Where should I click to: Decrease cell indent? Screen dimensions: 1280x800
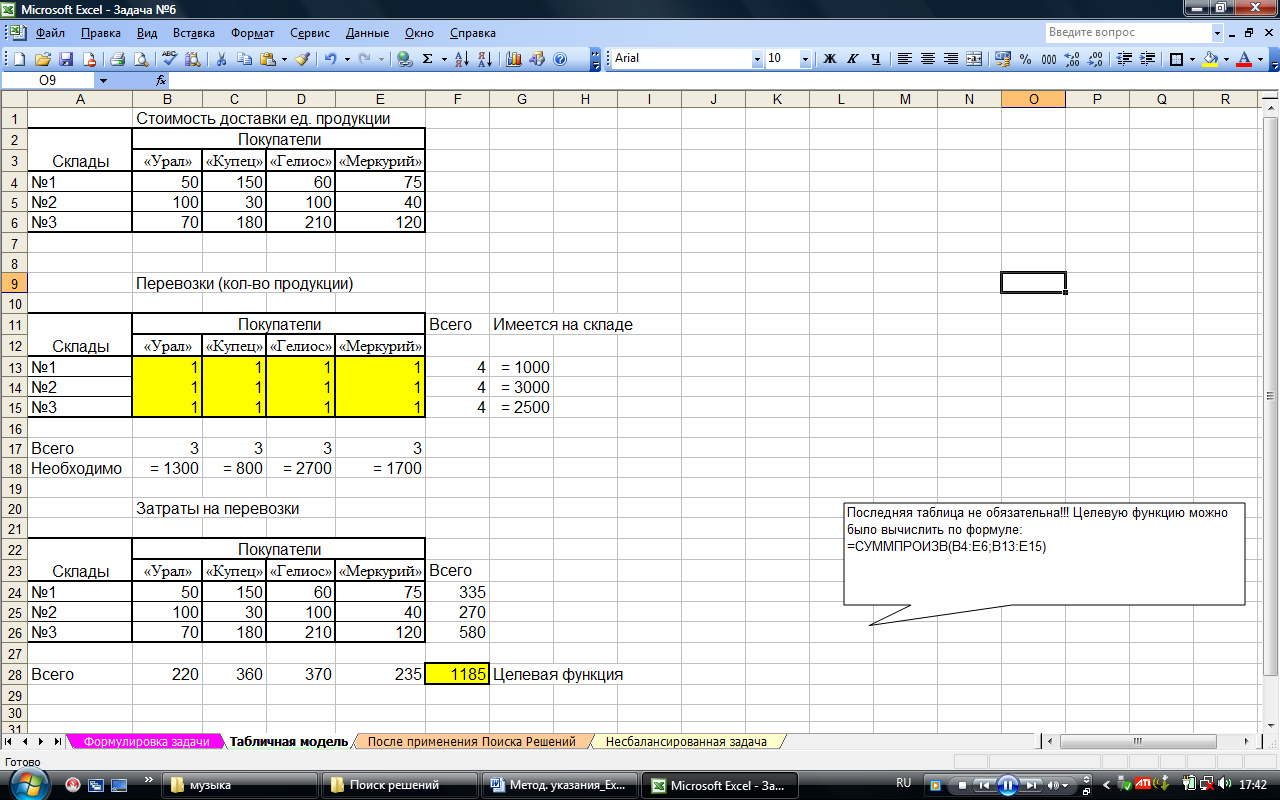[1124, 59]
